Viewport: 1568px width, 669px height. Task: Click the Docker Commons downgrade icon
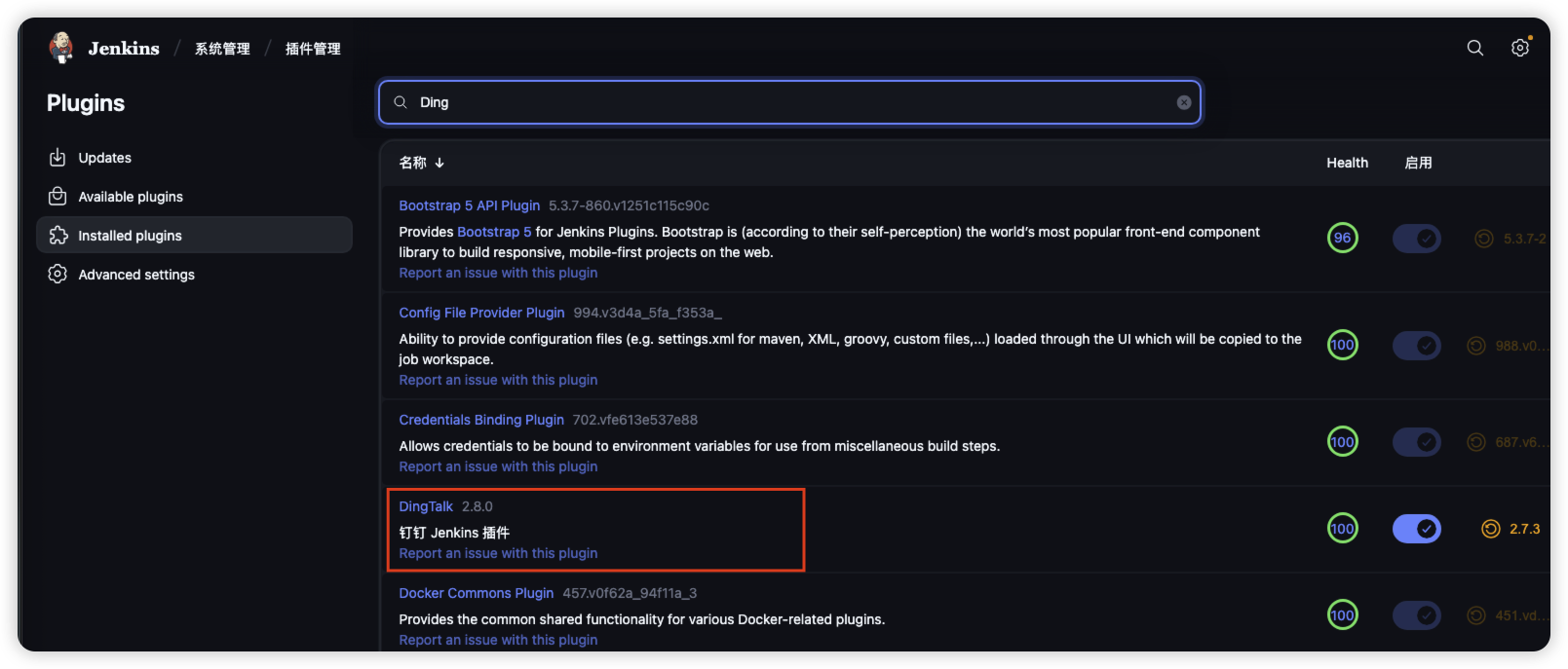[x=1476, y=615]
